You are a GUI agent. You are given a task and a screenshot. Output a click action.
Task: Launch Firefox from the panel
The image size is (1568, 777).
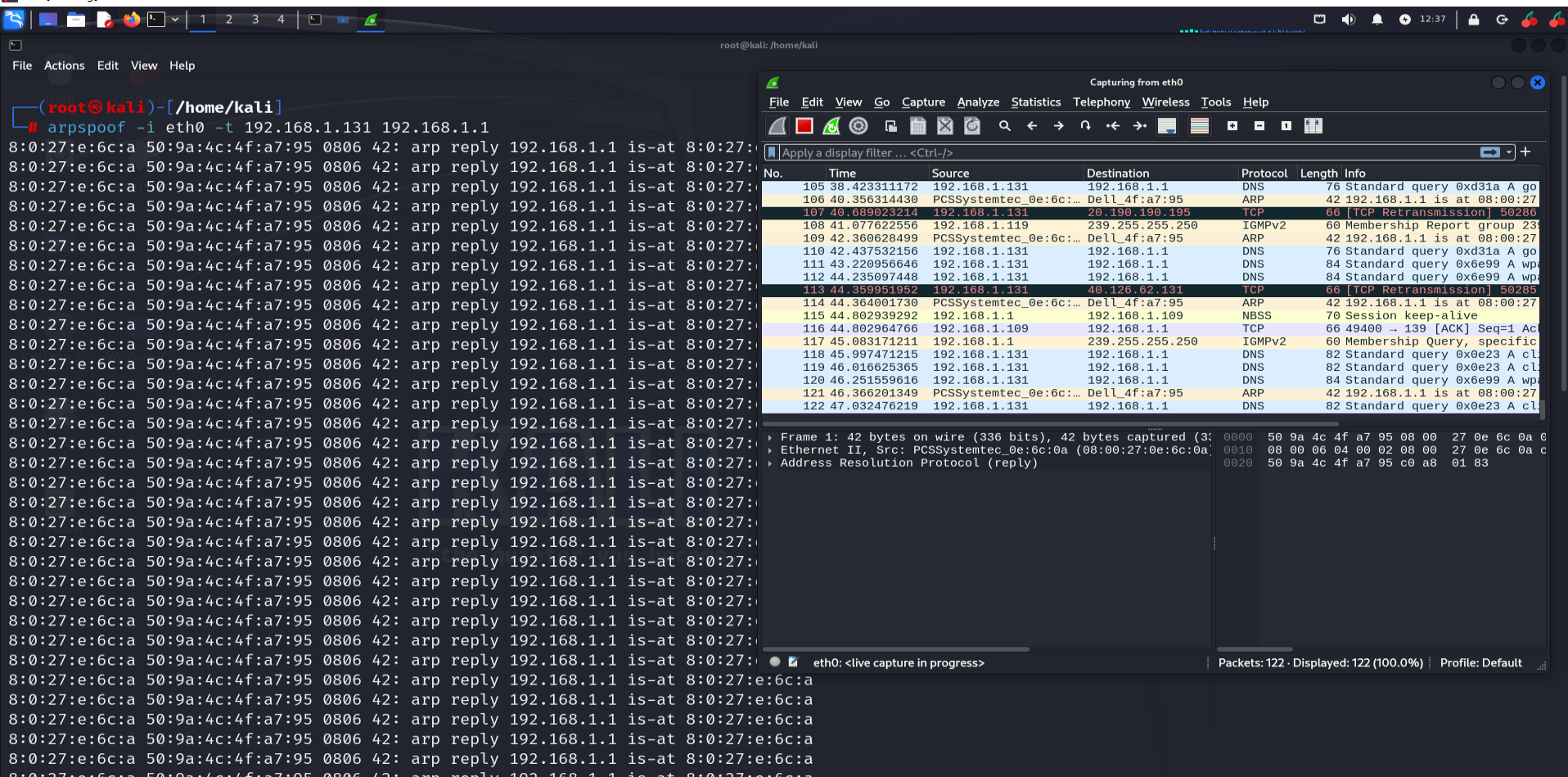[x=132, y=20]
